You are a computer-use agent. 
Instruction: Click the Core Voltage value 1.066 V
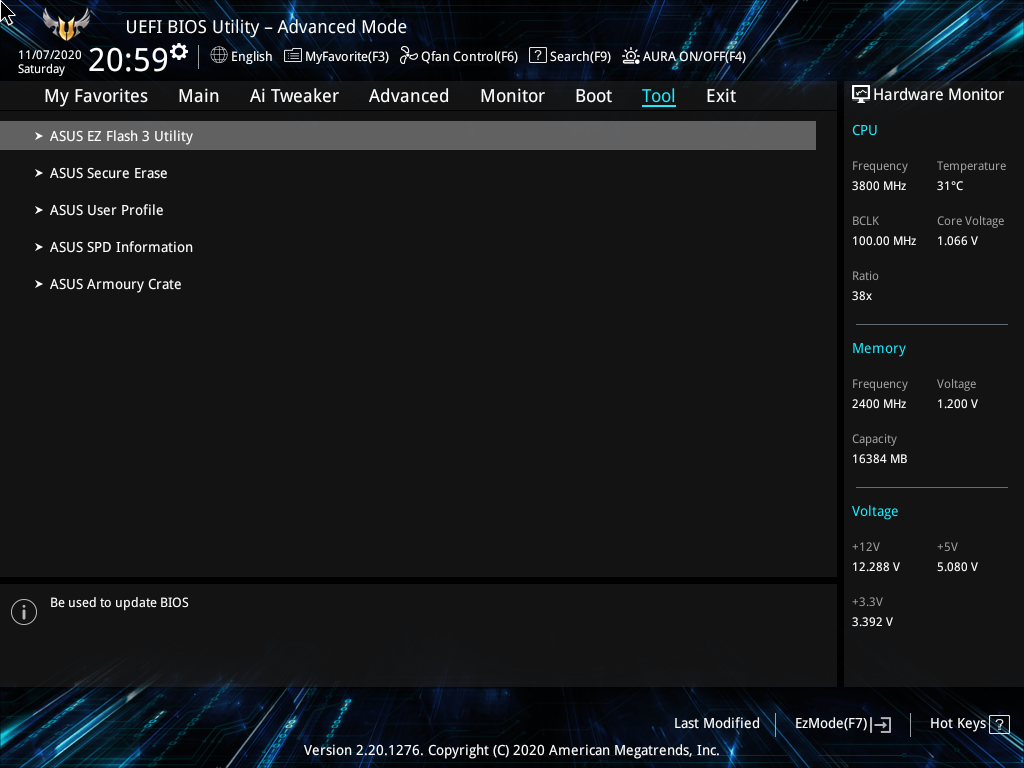(x=957, y=241)
